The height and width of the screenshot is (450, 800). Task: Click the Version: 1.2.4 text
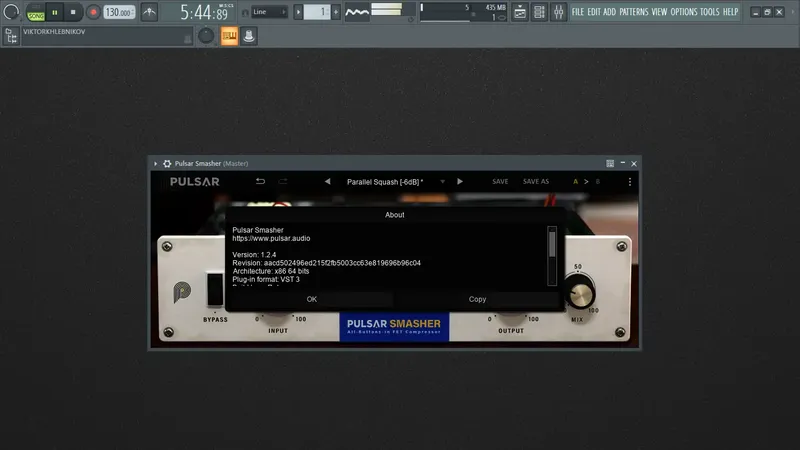(x=254, y=255)
